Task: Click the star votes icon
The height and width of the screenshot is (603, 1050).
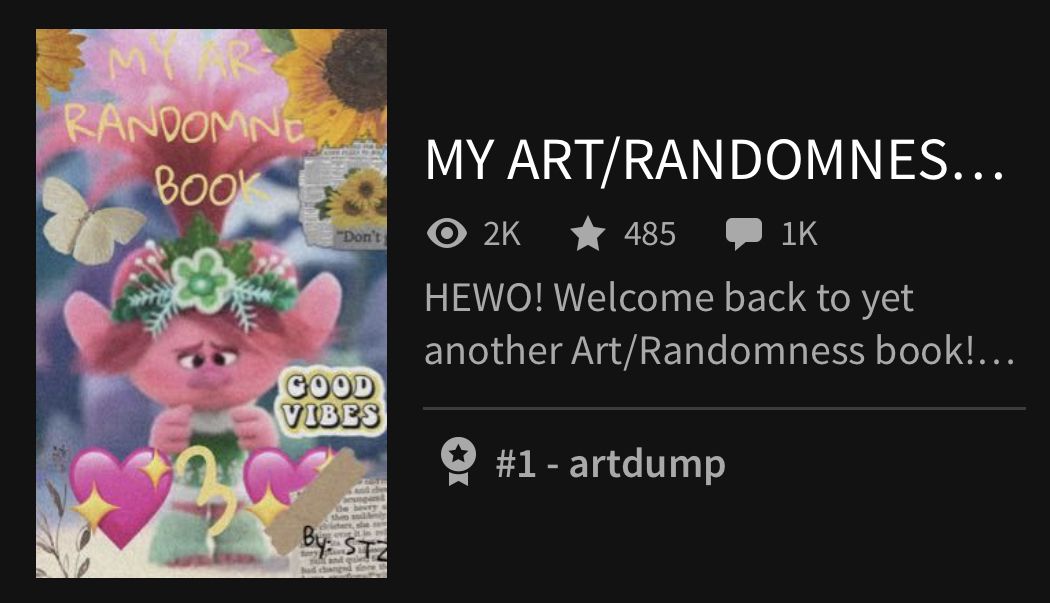Action: pyautogui.click(x=588, y=234)
